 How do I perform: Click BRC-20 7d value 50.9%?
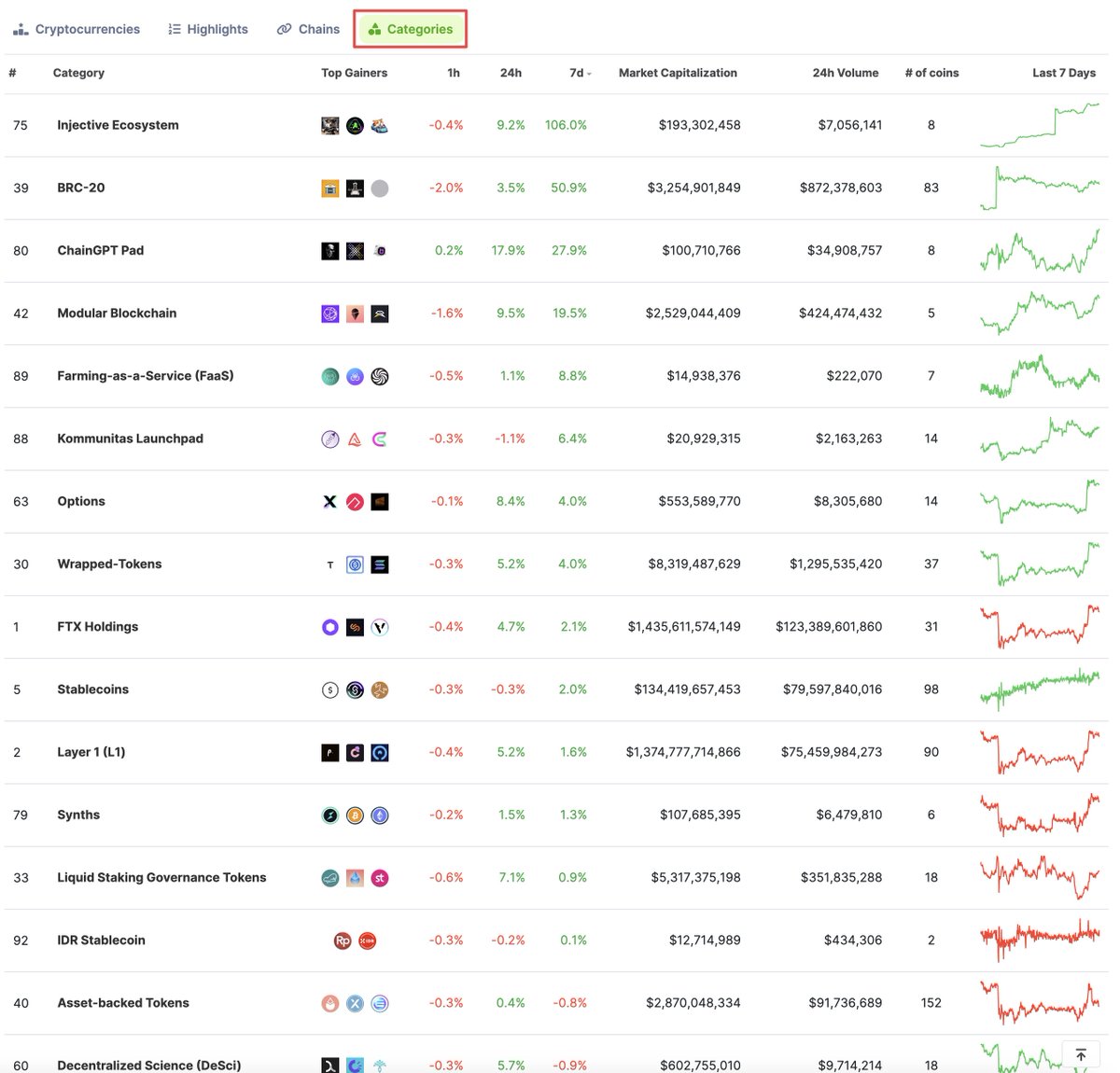coord(568,188)
